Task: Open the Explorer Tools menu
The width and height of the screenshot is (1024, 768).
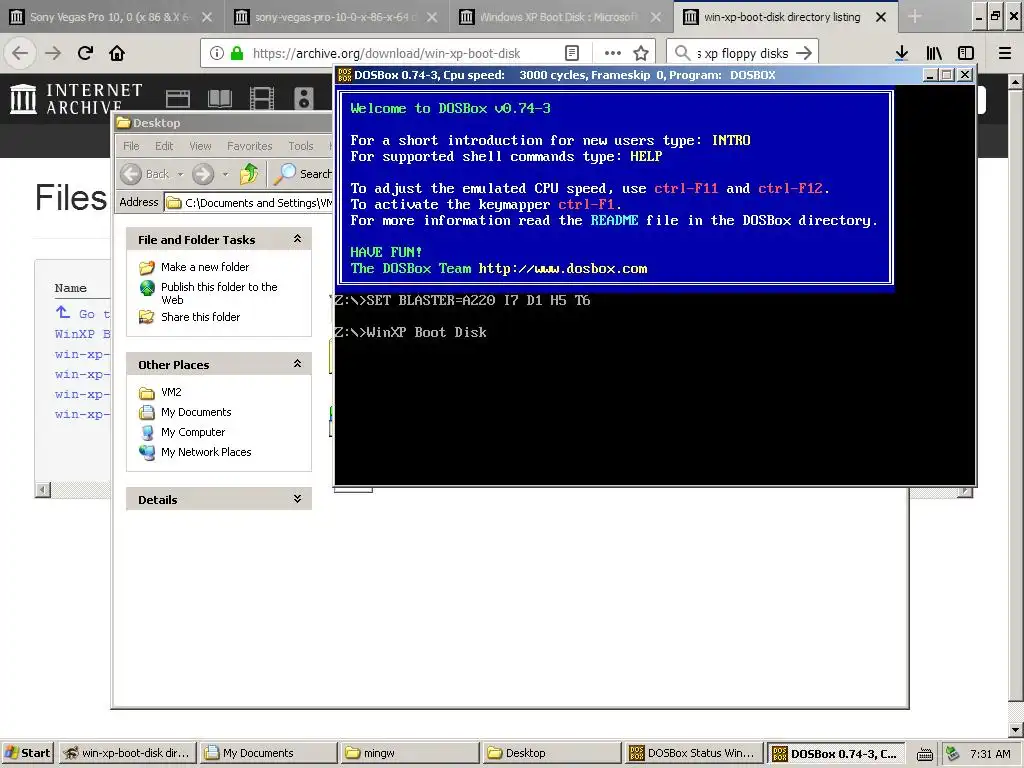Action: coord(300,146)
